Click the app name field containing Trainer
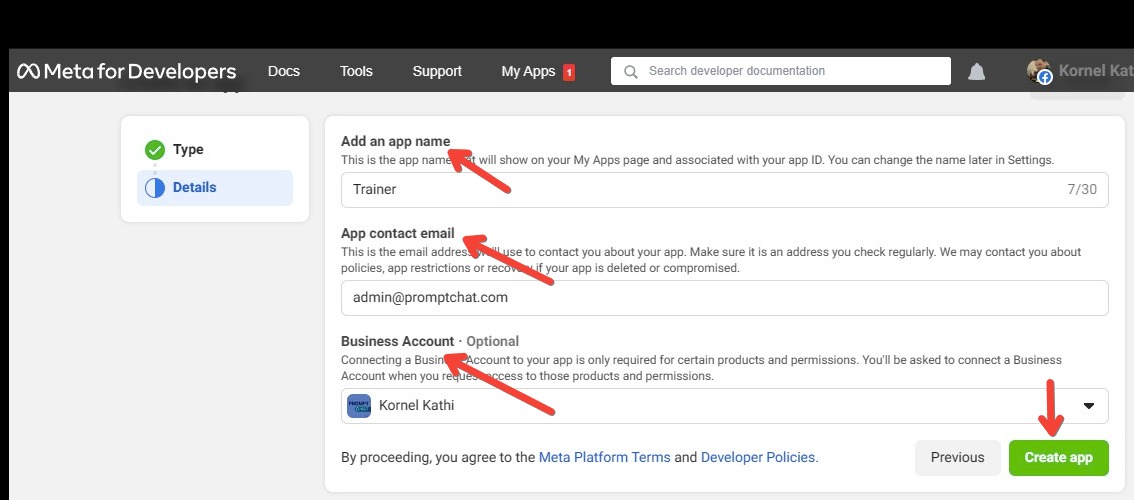 coord(700,189)
